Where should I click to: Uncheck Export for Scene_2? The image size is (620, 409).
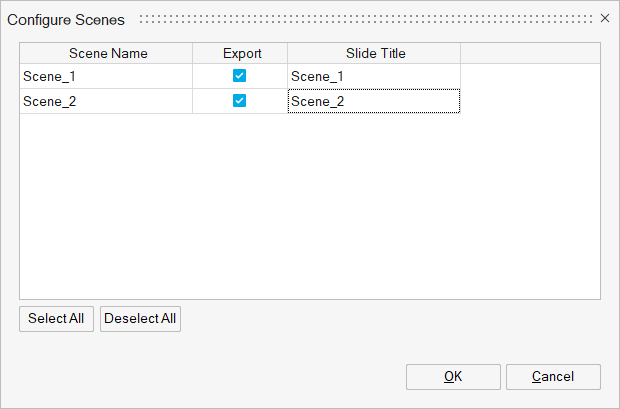240,100
